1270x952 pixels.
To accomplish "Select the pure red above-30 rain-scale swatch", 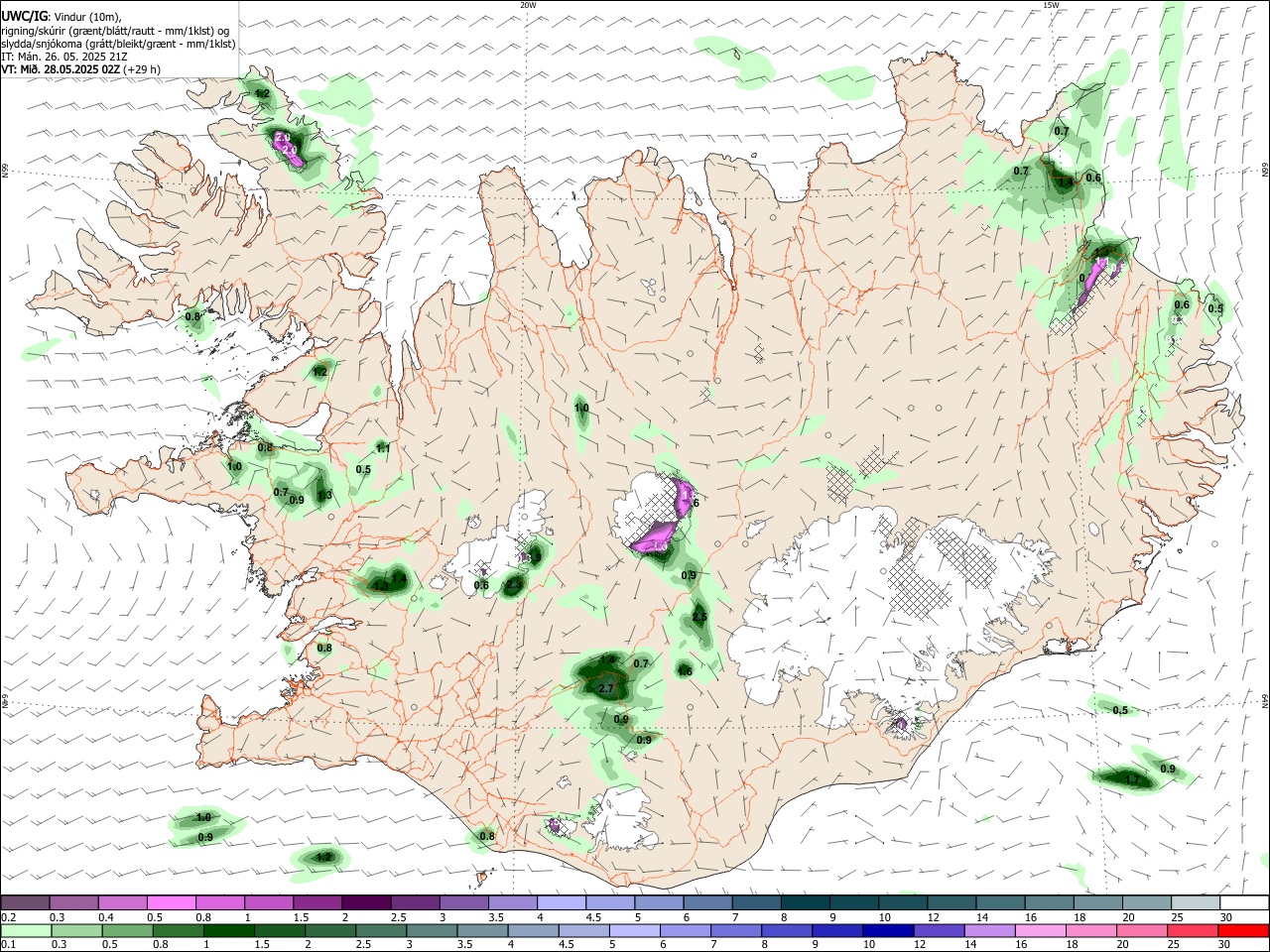I will (1242, 930).
